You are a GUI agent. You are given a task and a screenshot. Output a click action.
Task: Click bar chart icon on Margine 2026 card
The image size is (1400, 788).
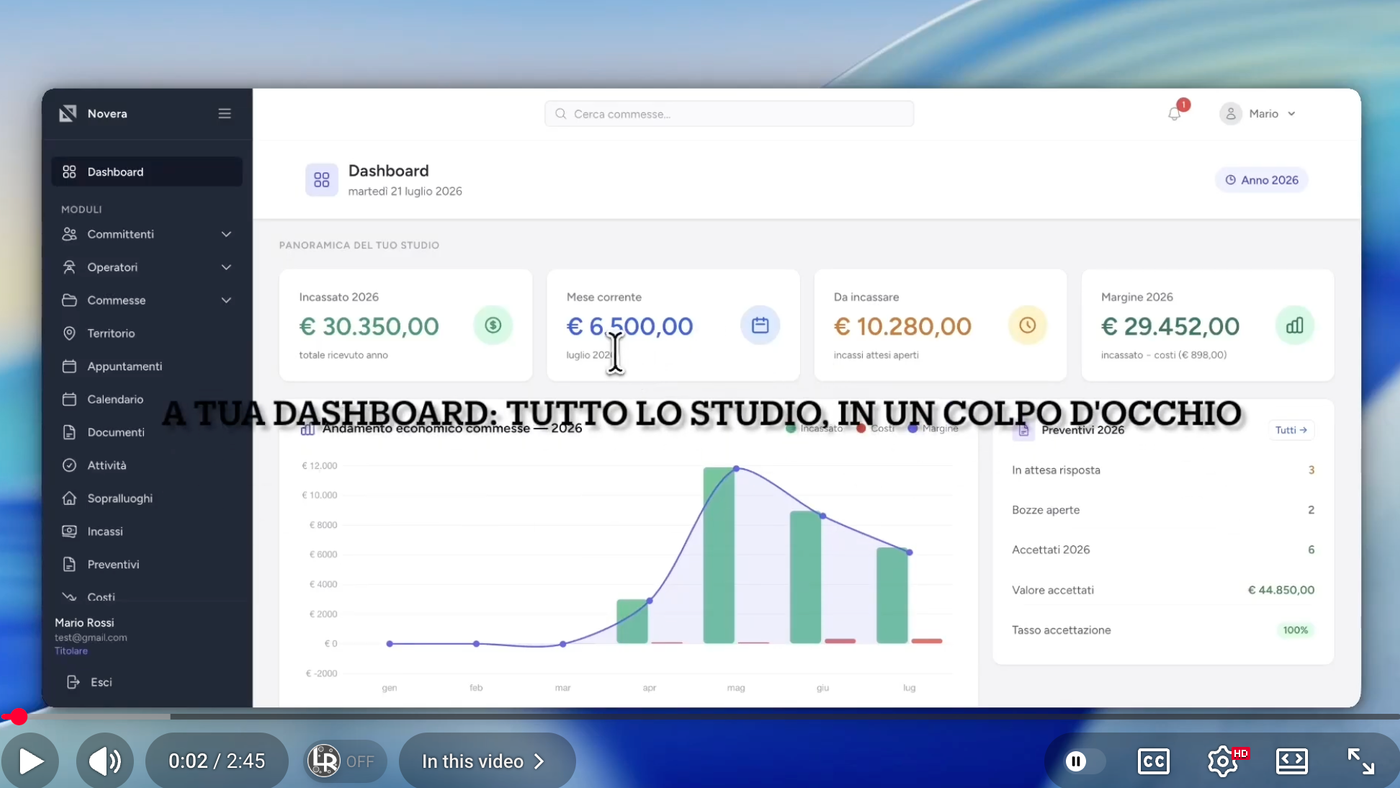(x=1295, y=325)
